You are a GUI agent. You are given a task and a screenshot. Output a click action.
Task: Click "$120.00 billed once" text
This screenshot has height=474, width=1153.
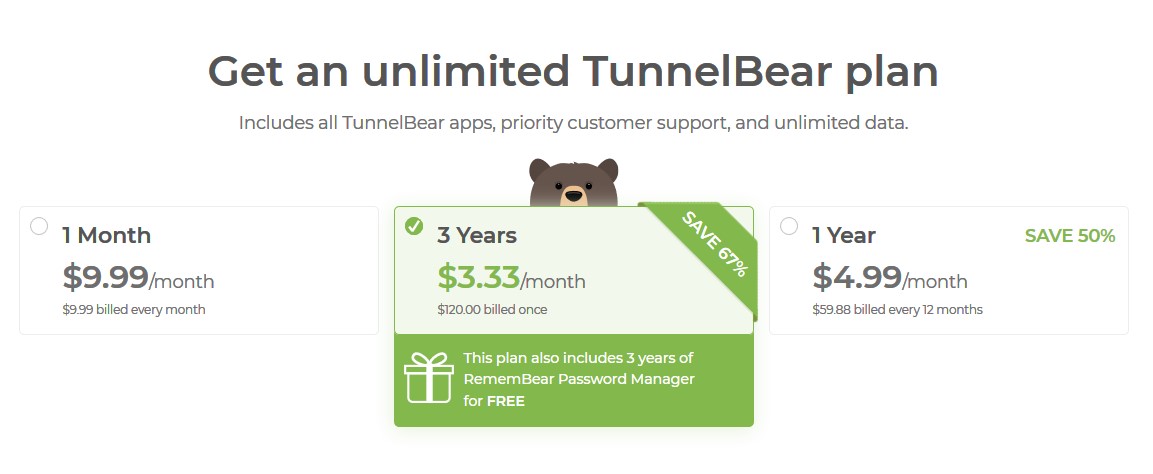click(x=492, y=309)
